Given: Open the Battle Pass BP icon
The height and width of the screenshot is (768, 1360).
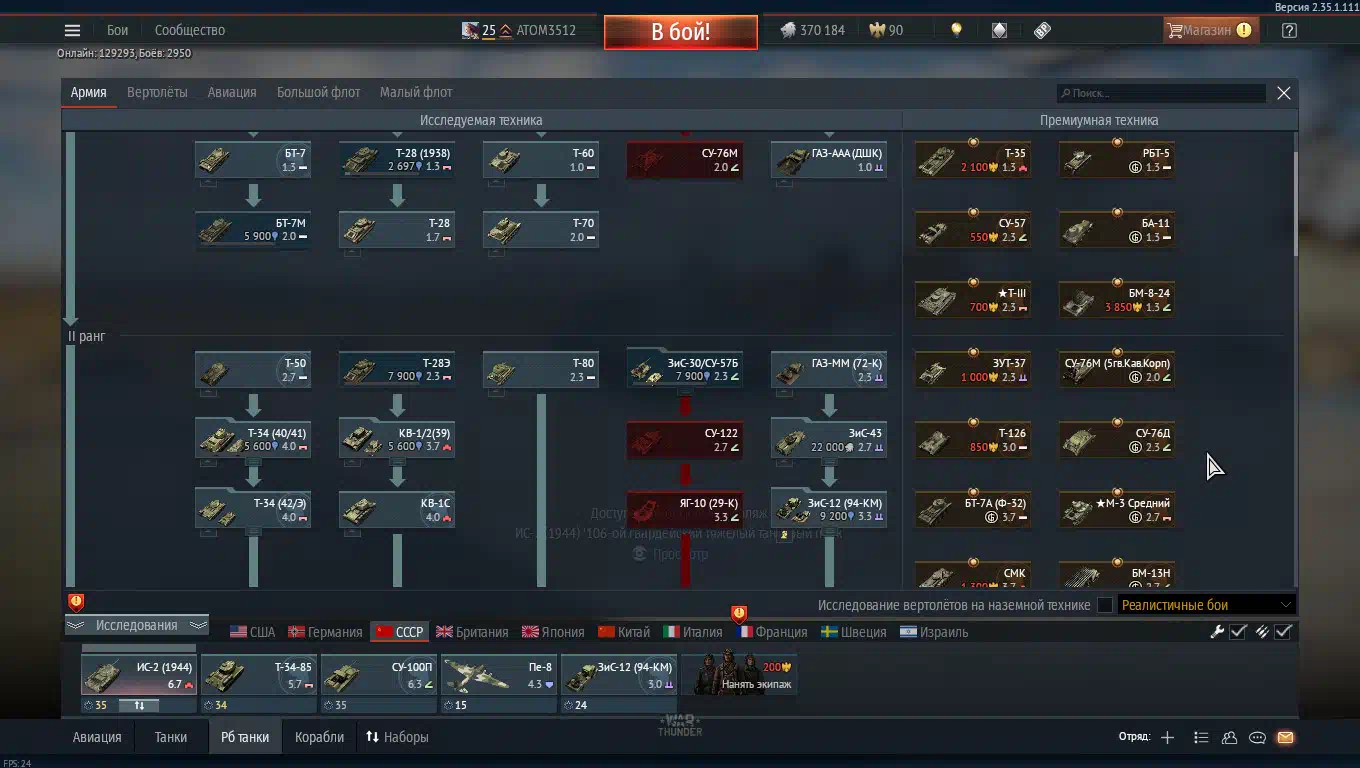Looking at the screenshot, I should pyautogui.click(x=1042, y=30).
